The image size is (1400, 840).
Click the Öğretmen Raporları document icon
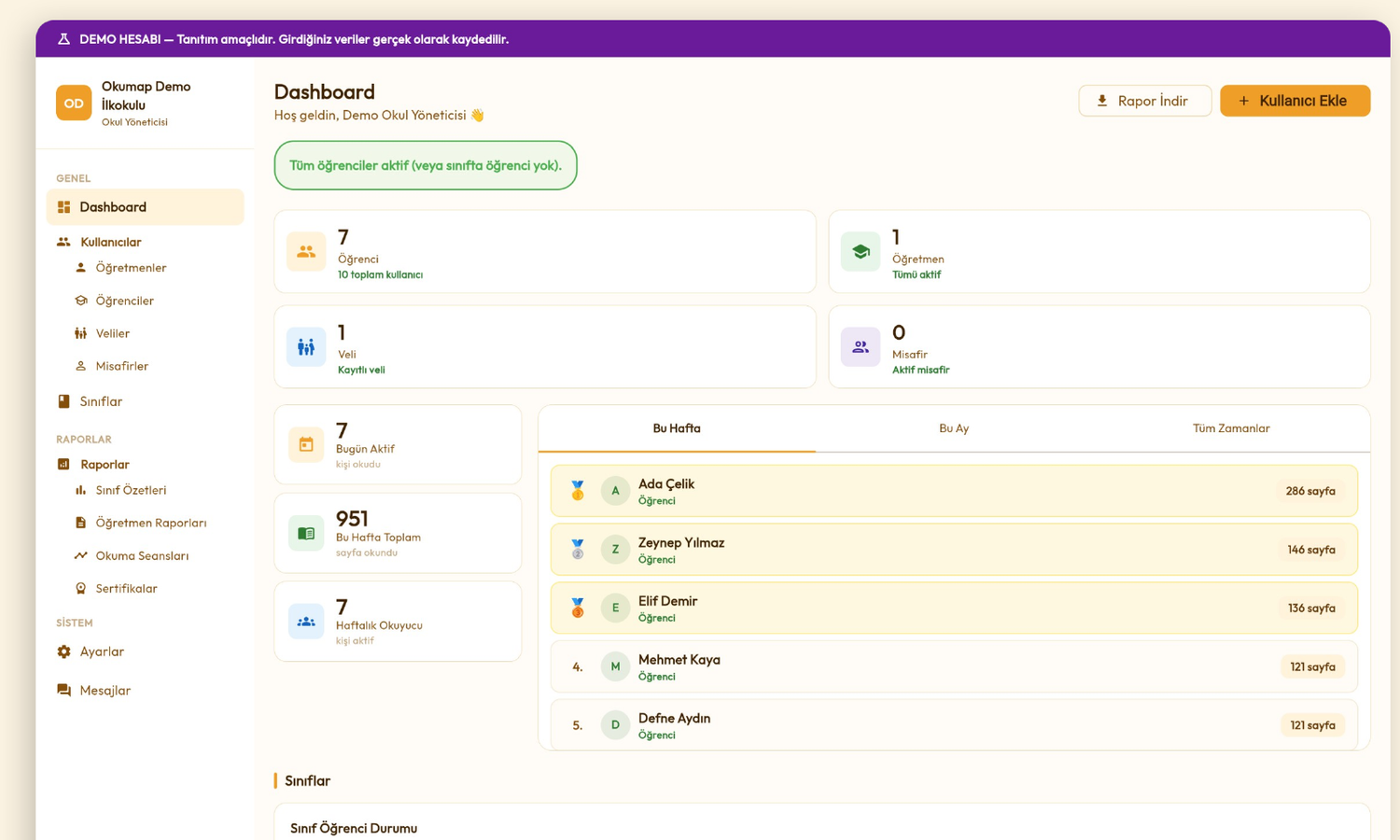[80, 523]
